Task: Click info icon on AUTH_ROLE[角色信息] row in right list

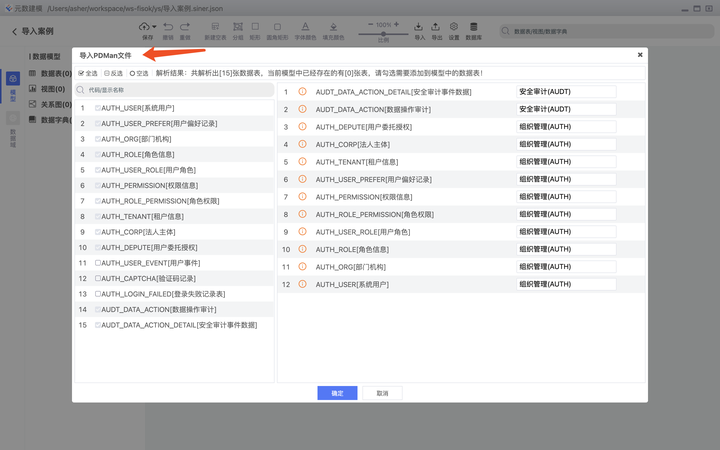Action: pyautogui.click(x=302, y=249)
